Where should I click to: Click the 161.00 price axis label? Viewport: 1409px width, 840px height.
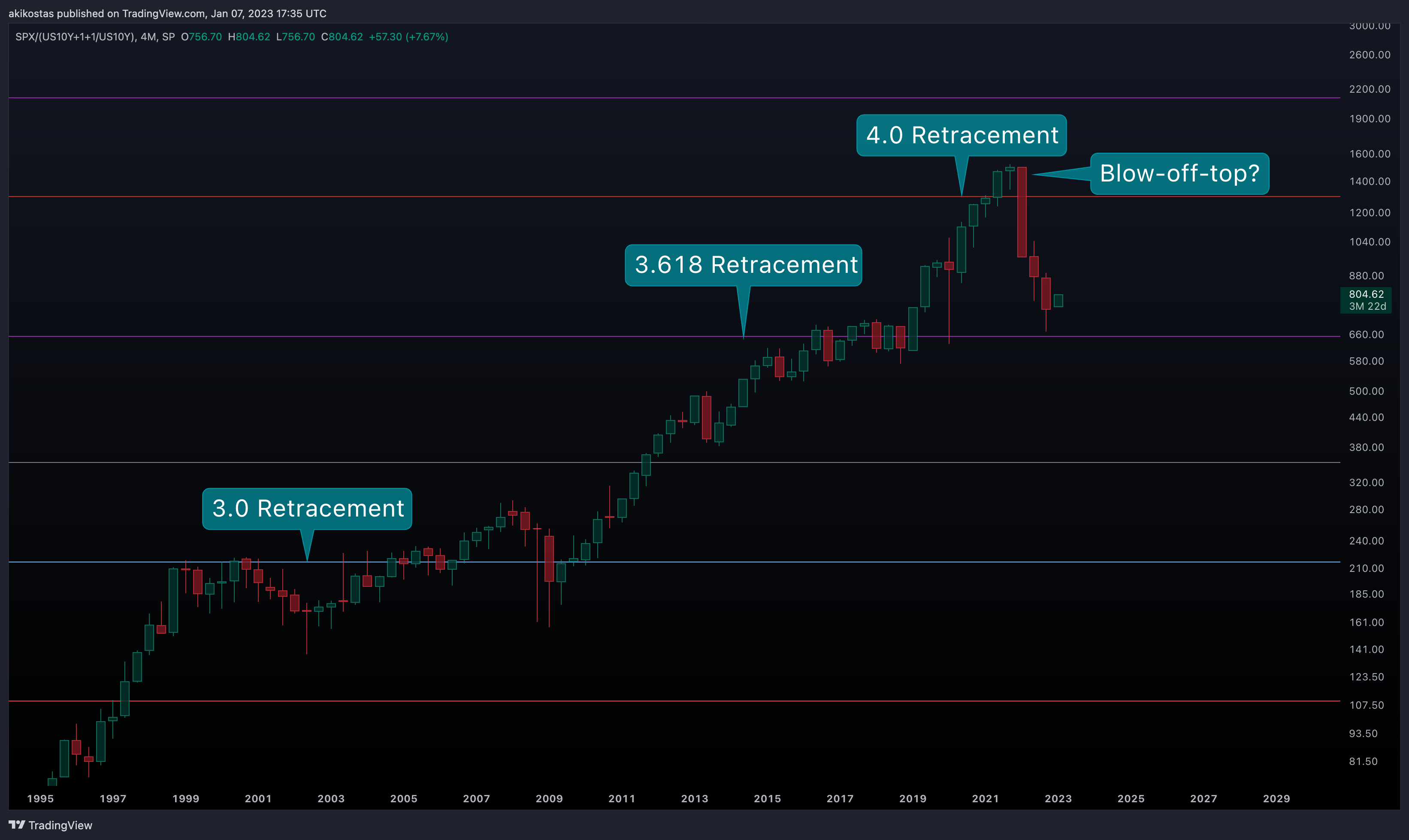1366,622
